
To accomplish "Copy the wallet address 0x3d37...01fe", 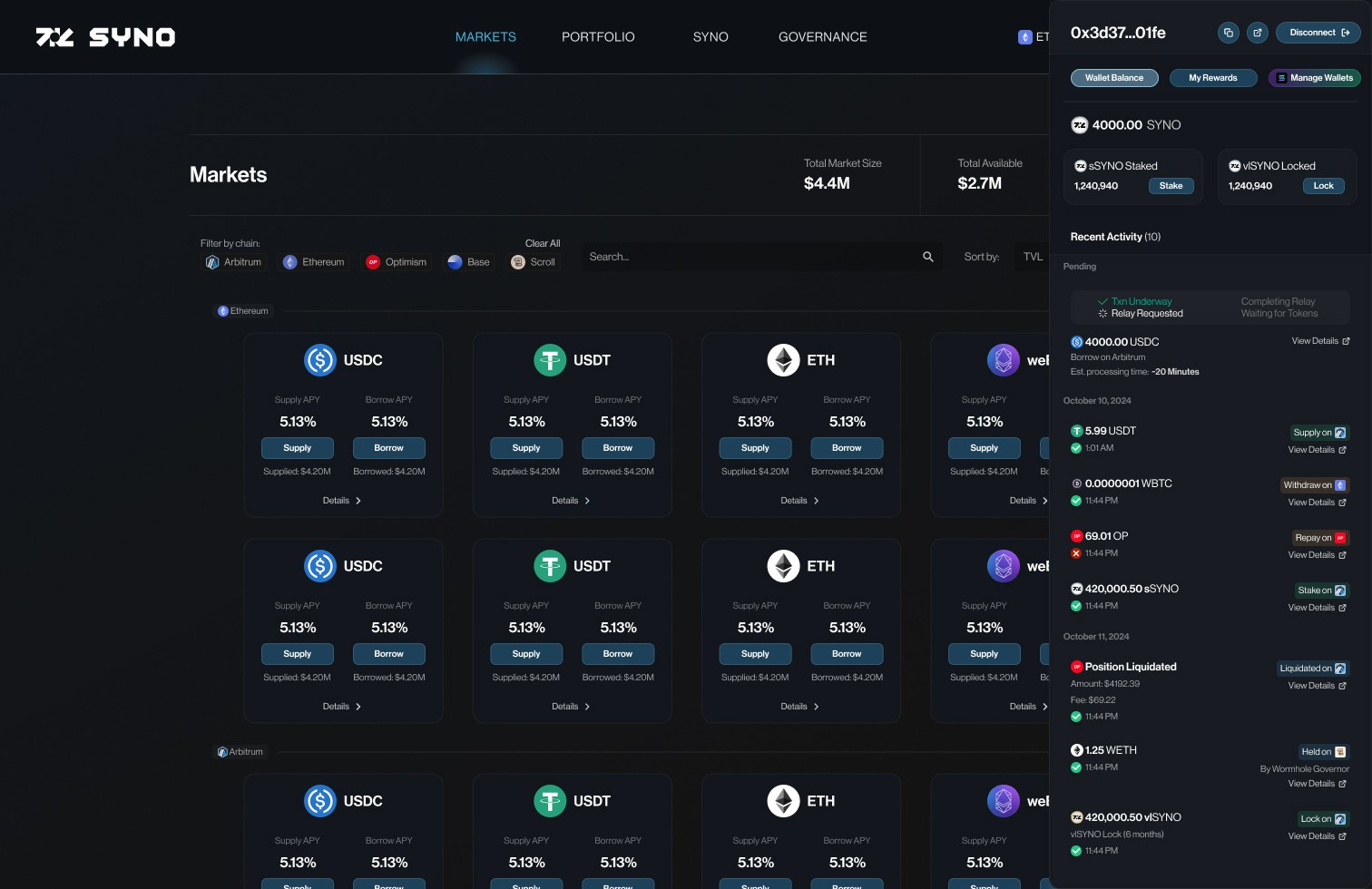I will 1228,33.
